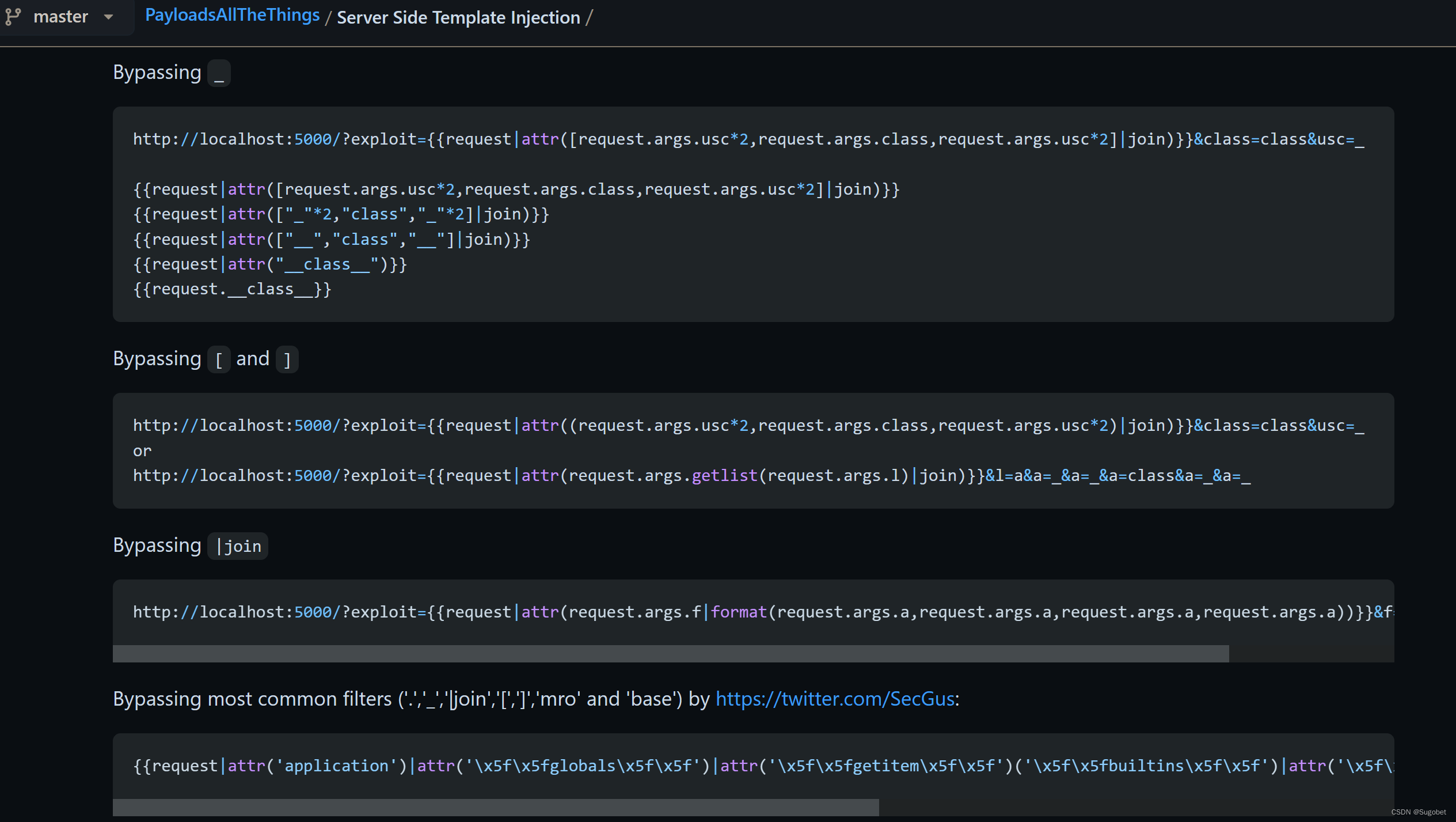Viewport: 1456px width, 822px height.
Task: Click the line with ["_"*2,"class","_"*2]|join
Action: coord(341,214)
